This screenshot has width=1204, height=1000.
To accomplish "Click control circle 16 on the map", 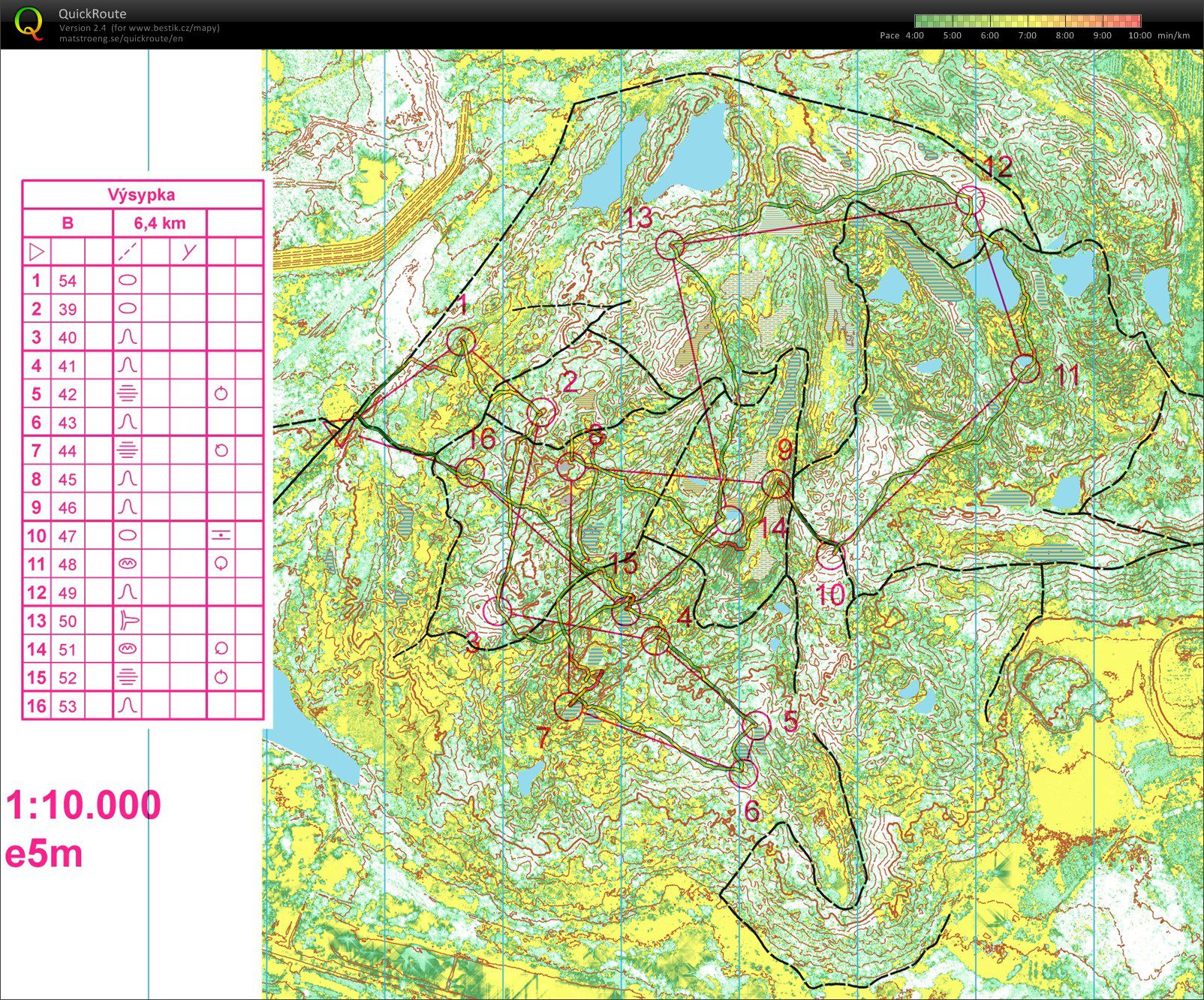I will tap(470, 472).
